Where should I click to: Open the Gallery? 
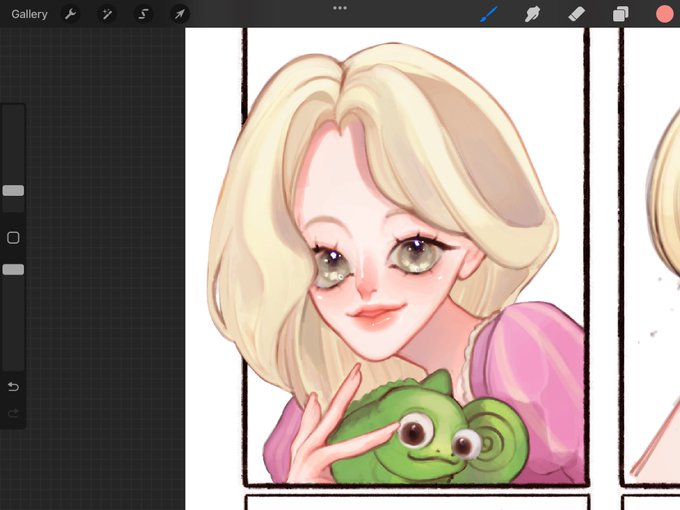(x=29, y=14)
